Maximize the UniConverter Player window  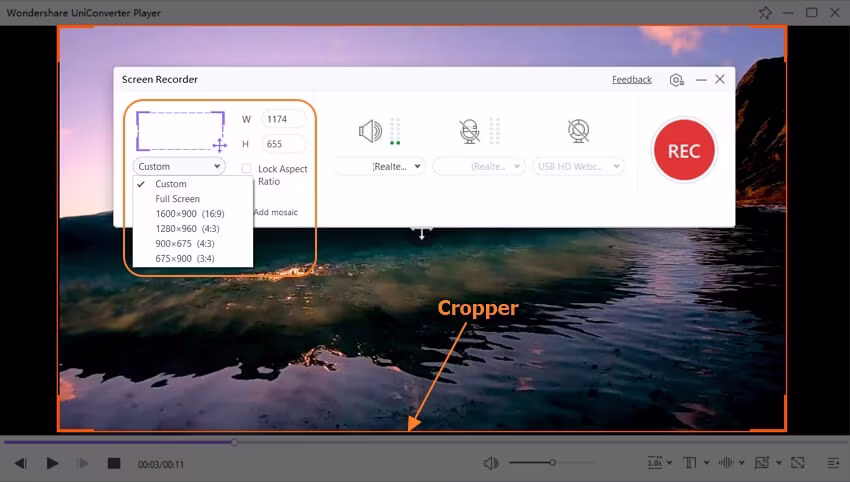click(812, 12)
